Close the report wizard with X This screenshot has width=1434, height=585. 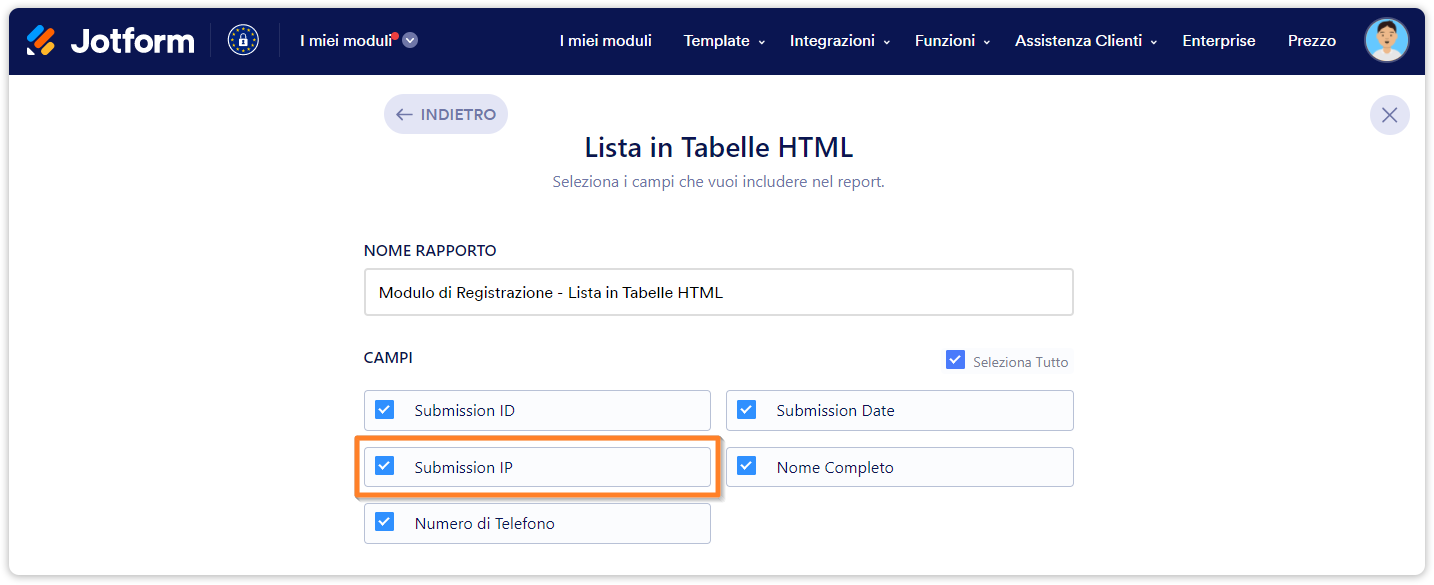[x=1389, y=115]
